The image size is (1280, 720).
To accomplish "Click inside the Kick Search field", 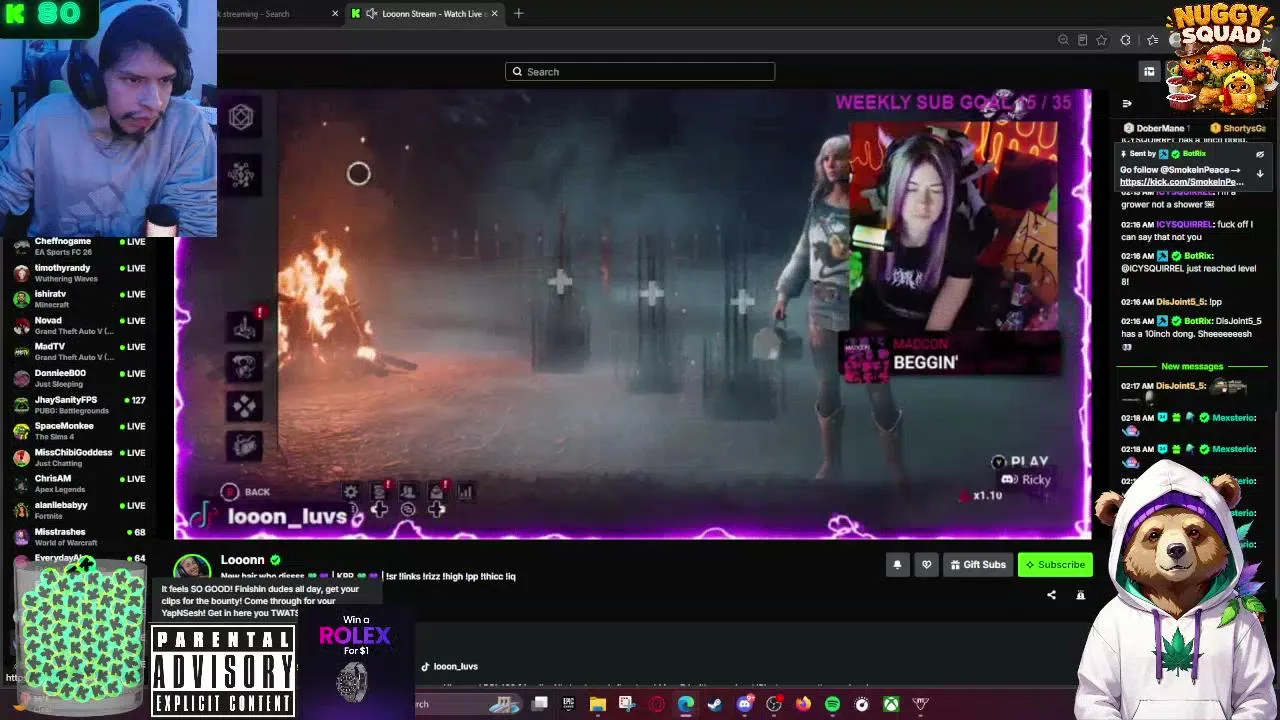I will point(640,72).
